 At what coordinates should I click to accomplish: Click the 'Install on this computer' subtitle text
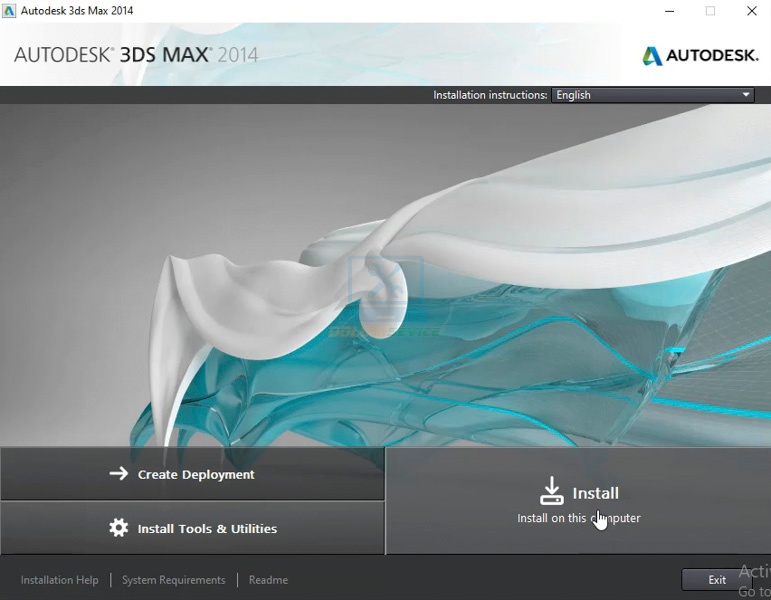[578, 518]
